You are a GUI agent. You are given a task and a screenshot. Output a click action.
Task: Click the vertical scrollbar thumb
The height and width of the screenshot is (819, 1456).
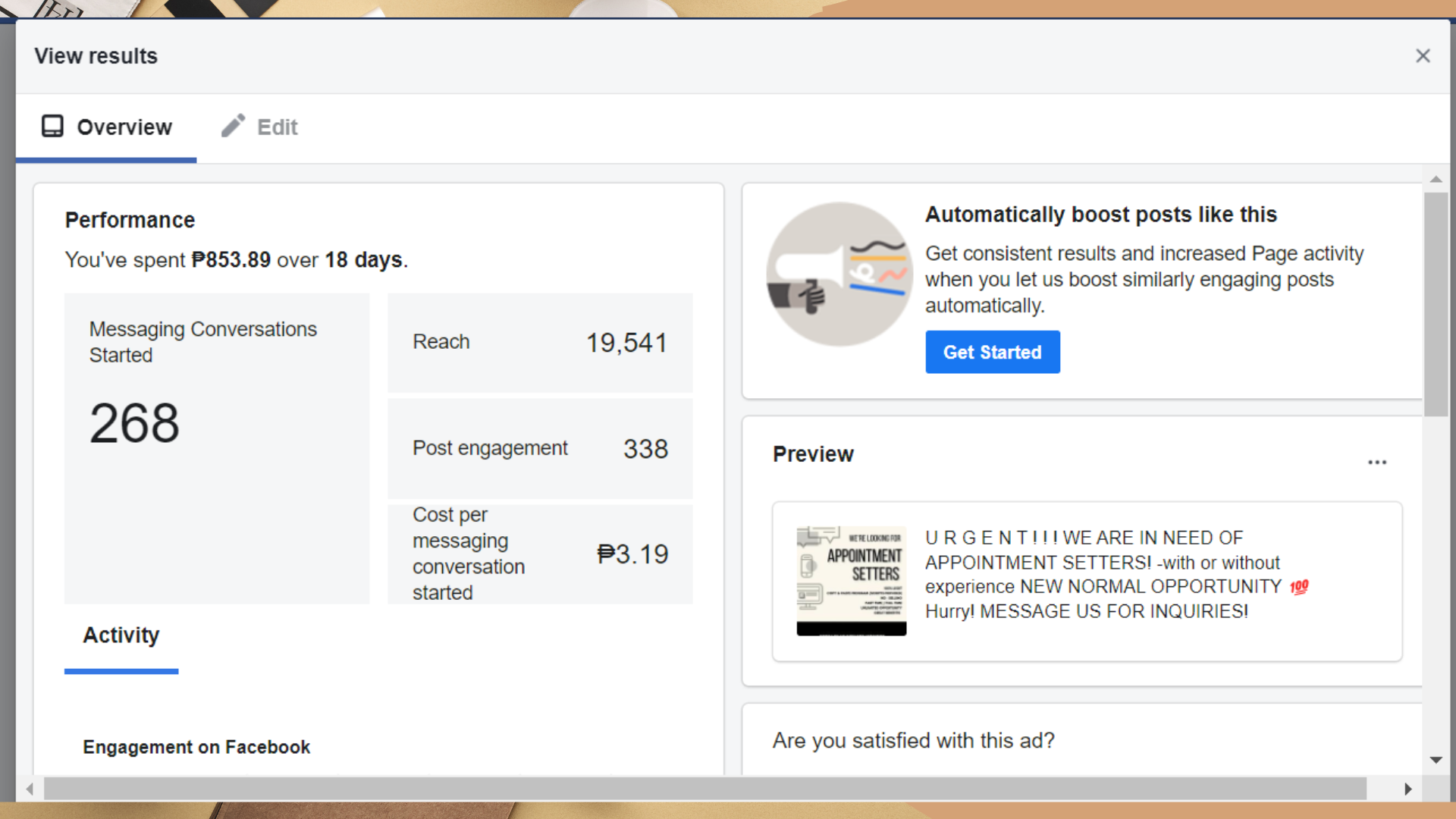click(x=1436, y=303)
